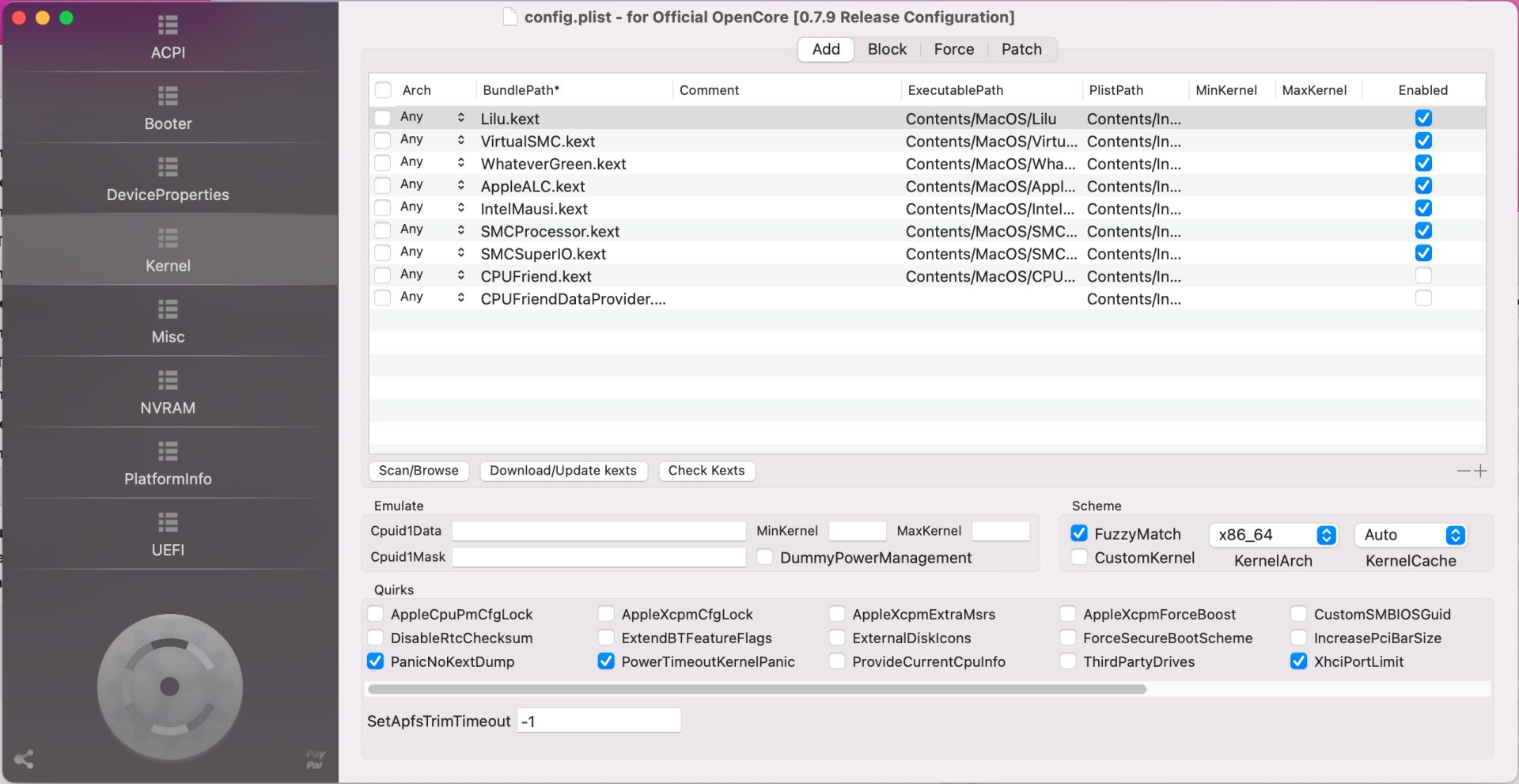Open the DeviceProperties section icon
The width and height of the screenshot is (1519, 784).
pos(168,168)
